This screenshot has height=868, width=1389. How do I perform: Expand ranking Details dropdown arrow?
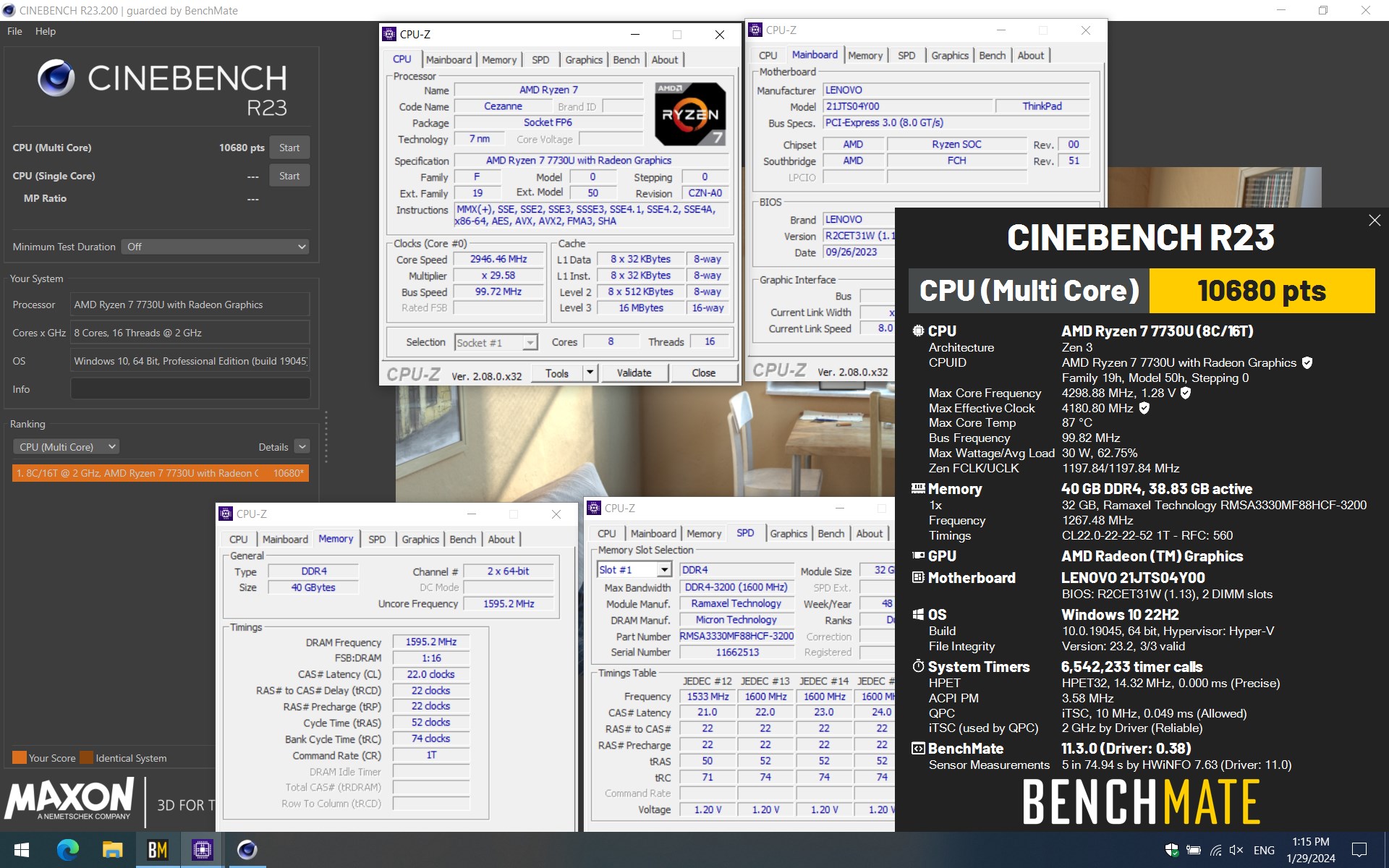pyautogui.click(x=302, y=447)
